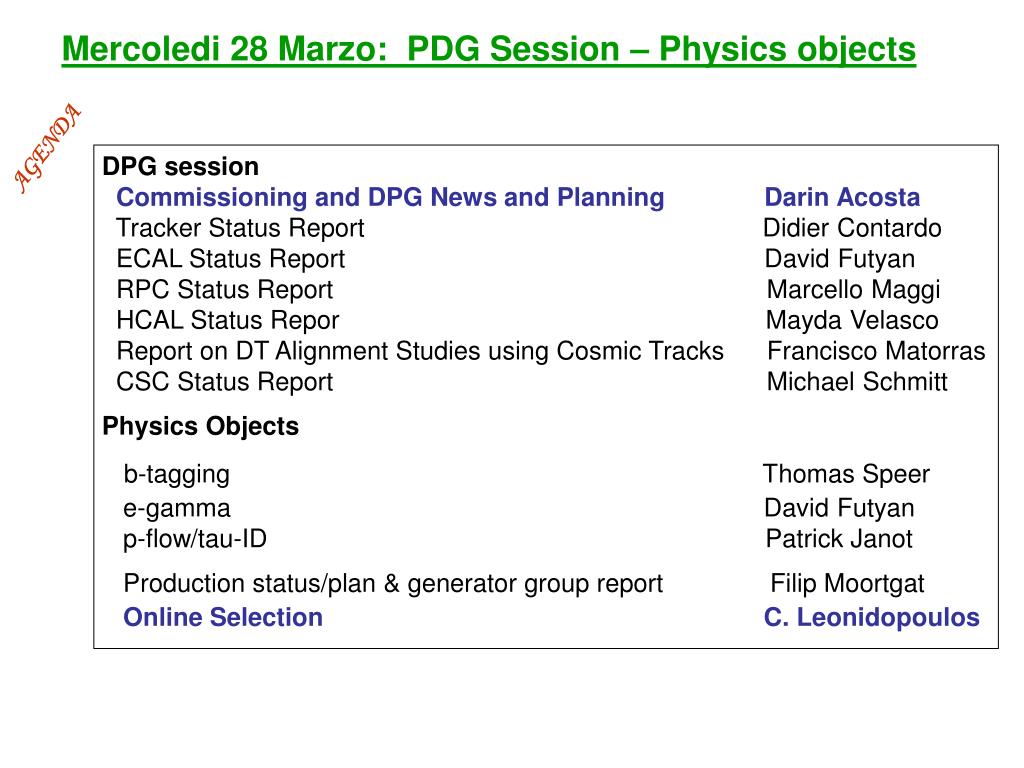
Task: Open the 'Online Selection' link
Action: (x=223, y=617)
